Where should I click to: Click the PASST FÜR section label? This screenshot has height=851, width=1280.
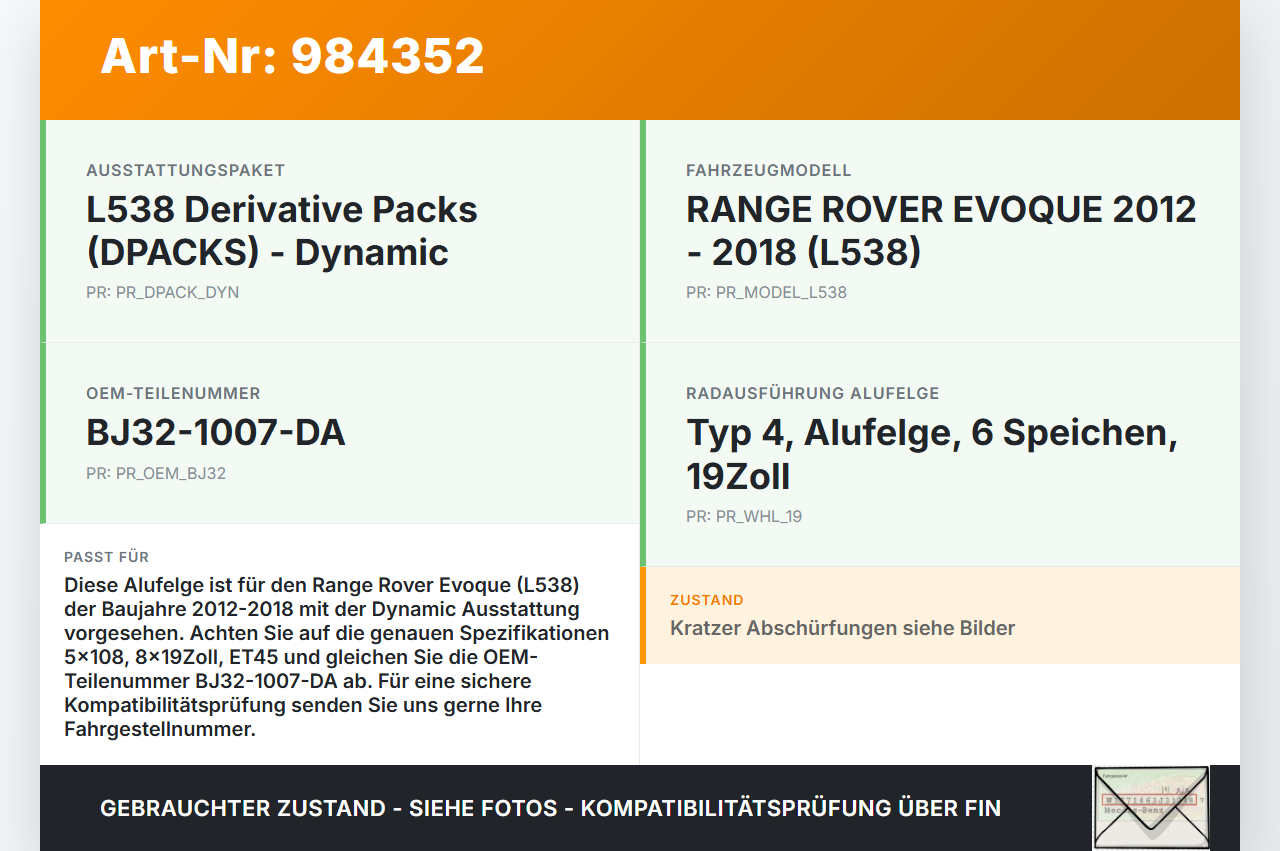click(x=106, y=557)
